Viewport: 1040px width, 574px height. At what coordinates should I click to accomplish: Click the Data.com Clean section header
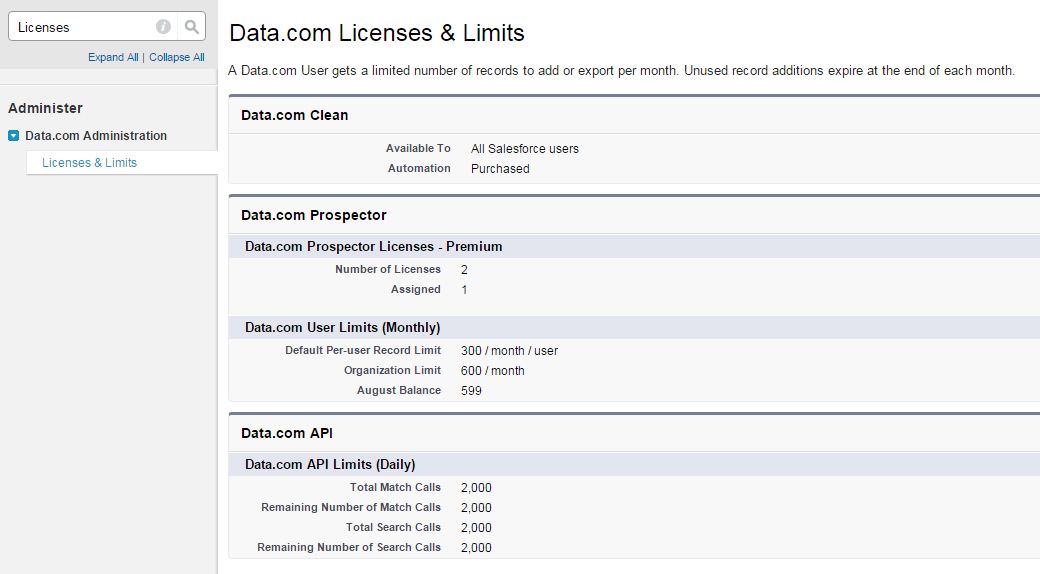(x=294, y=115)
